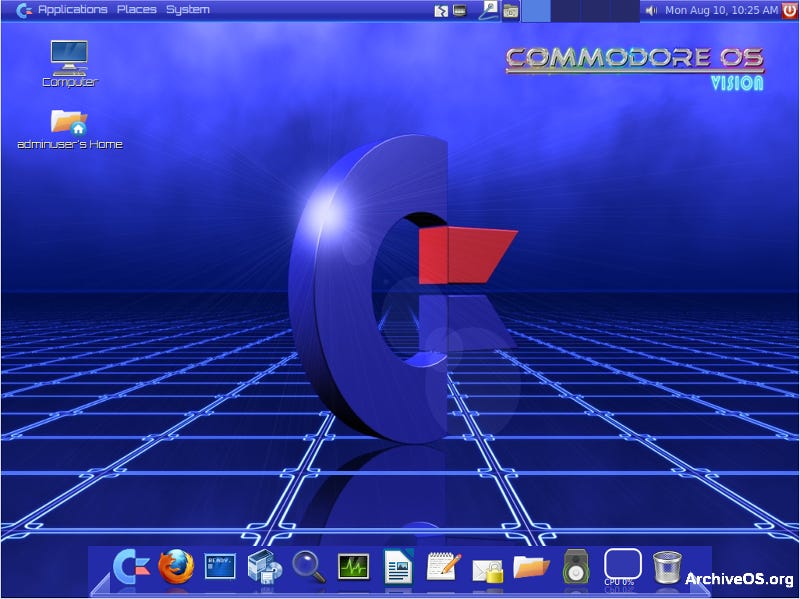Open the system monitor from the dock
Screen dimensions: 800x599
(x=351, y=569)
